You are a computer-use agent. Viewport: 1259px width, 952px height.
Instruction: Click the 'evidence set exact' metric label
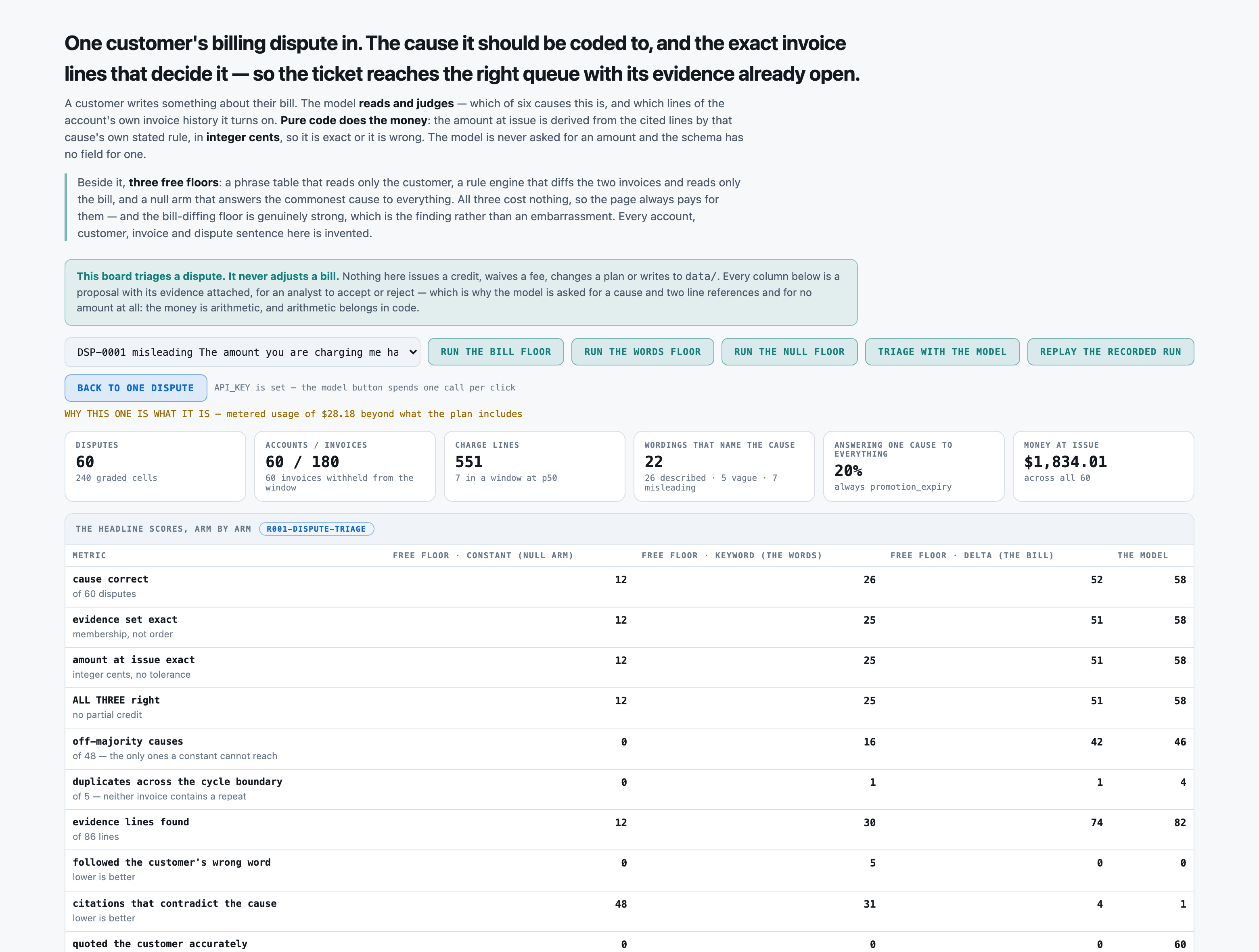click(125, 620)
